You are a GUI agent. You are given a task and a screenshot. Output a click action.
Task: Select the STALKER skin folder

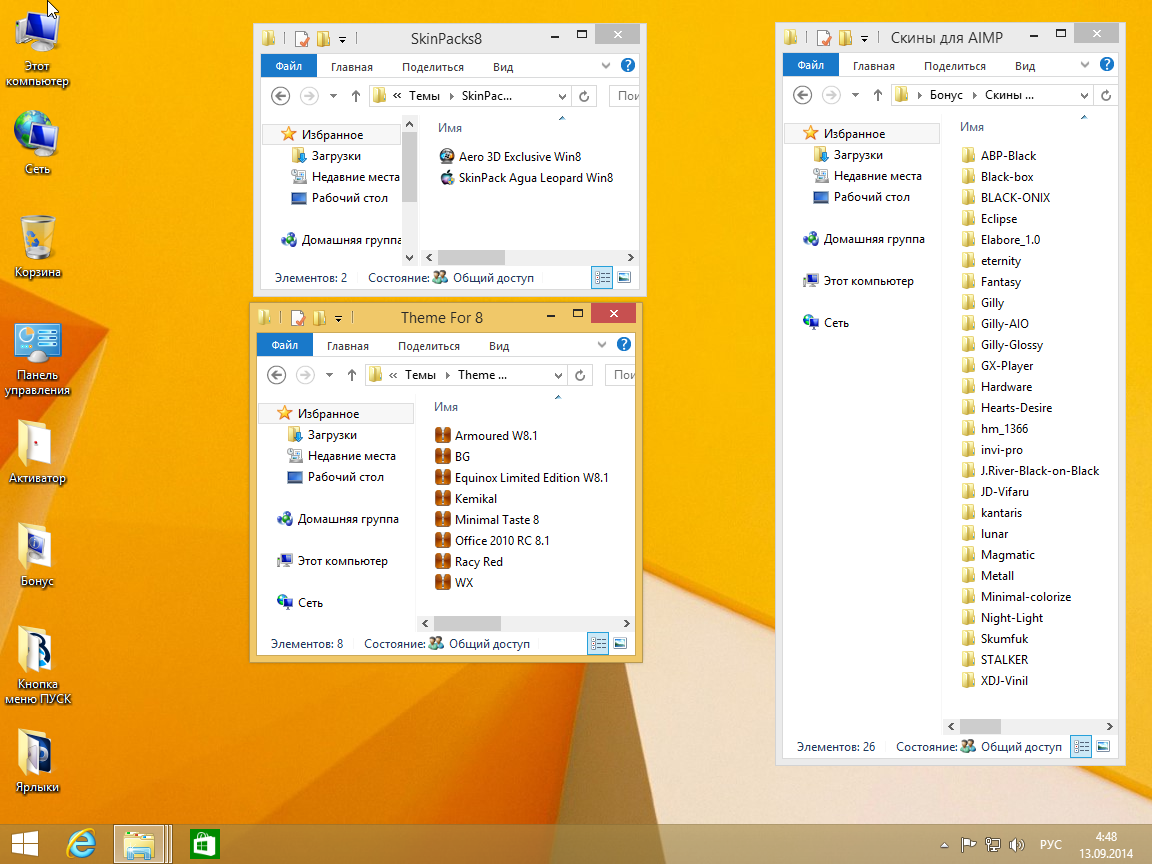pyautogui.click(x=995, y=660)
